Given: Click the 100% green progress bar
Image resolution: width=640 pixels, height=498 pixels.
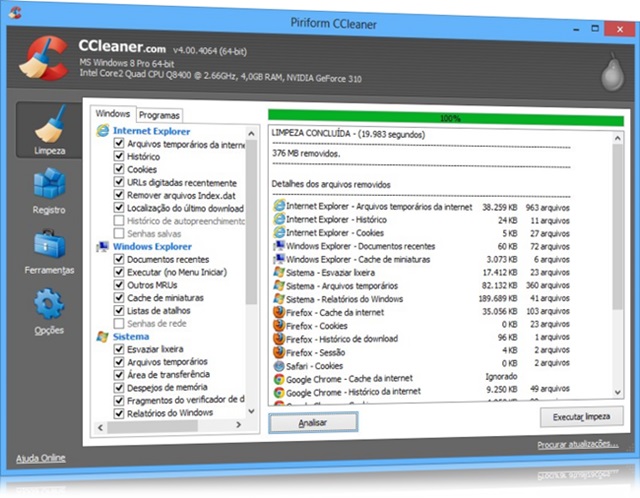Looking at the screenshot, I should point(446,118).
